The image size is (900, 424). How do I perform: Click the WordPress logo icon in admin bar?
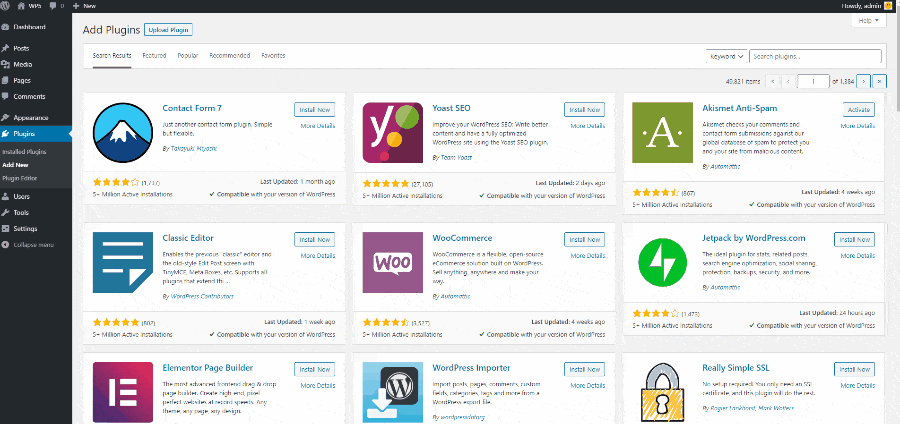tap(5, 6)
